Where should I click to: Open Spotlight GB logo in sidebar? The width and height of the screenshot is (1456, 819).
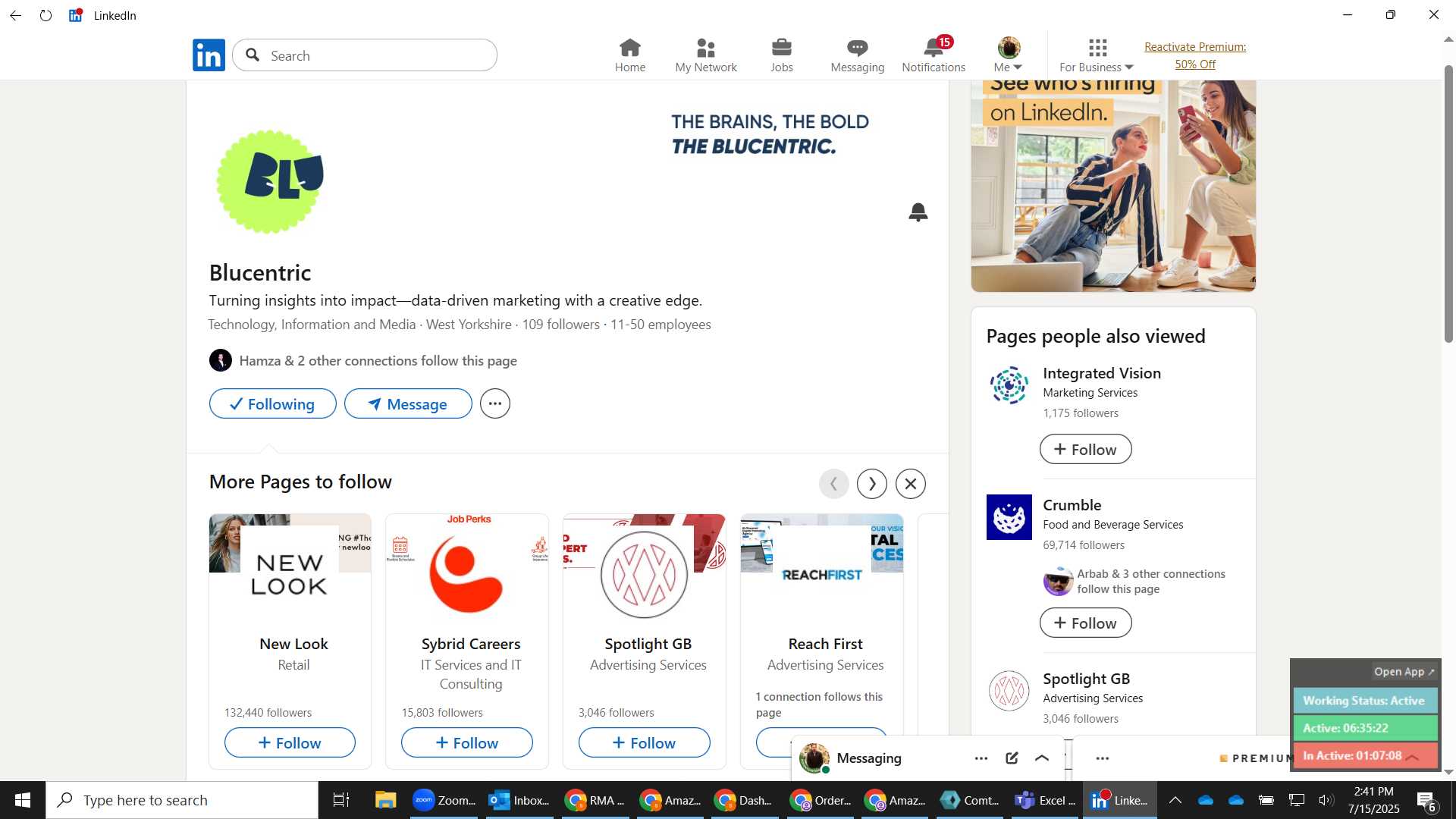tap(1009, 691)
